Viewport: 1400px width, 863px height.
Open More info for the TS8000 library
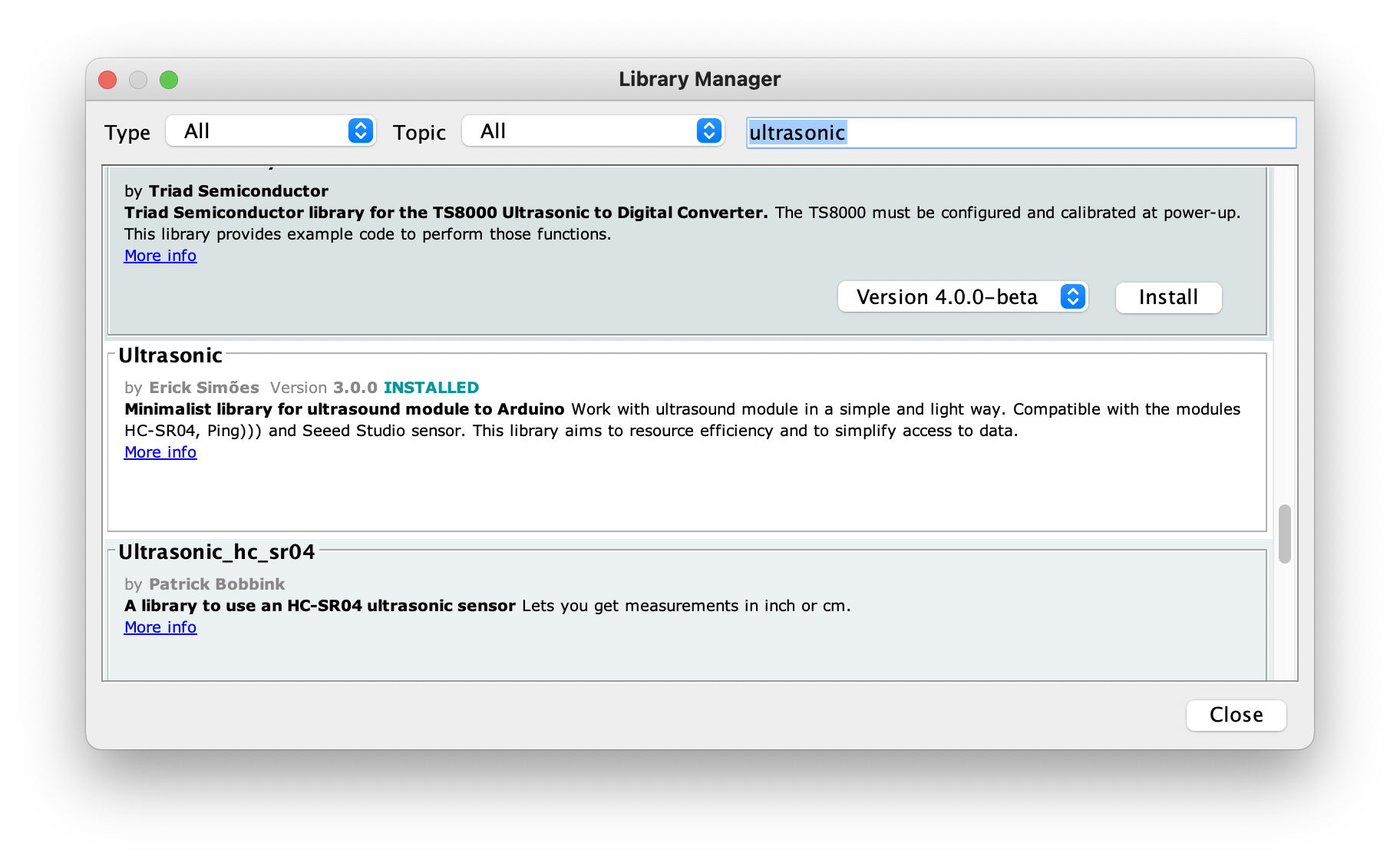tap(160, 255)
